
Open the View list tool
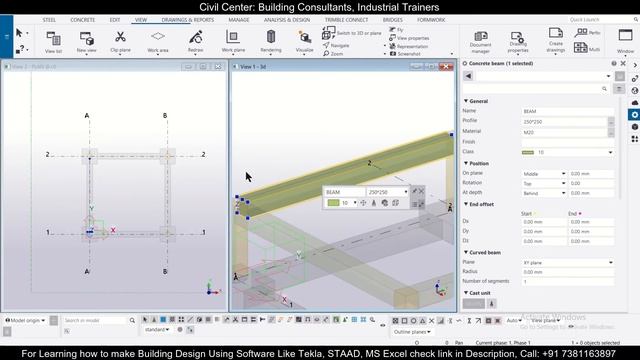pyautogui.click(x=53, y=42)
